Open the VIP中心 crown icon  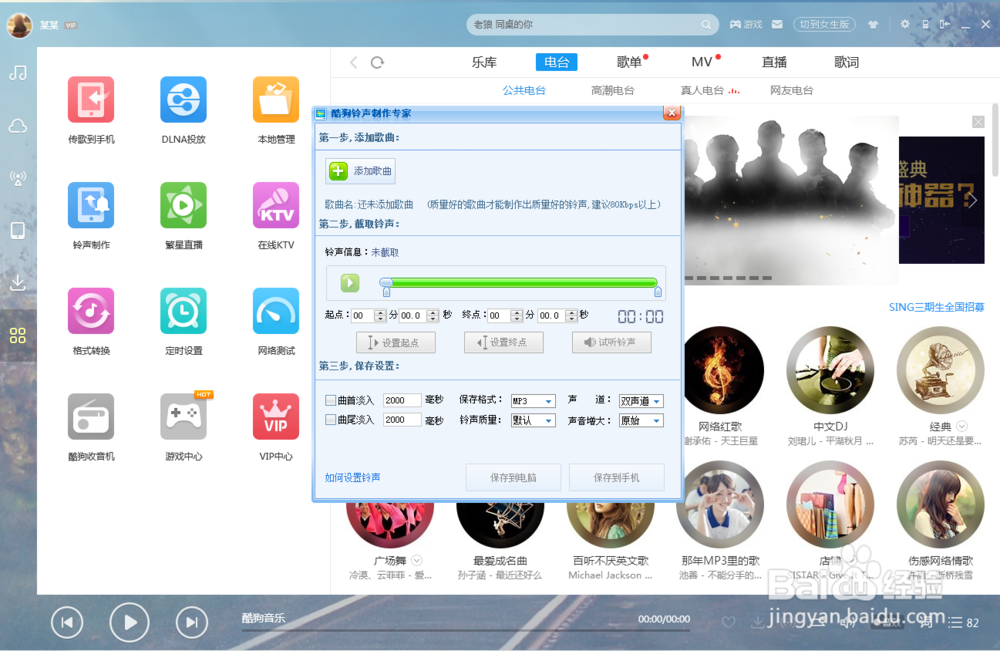276,417
